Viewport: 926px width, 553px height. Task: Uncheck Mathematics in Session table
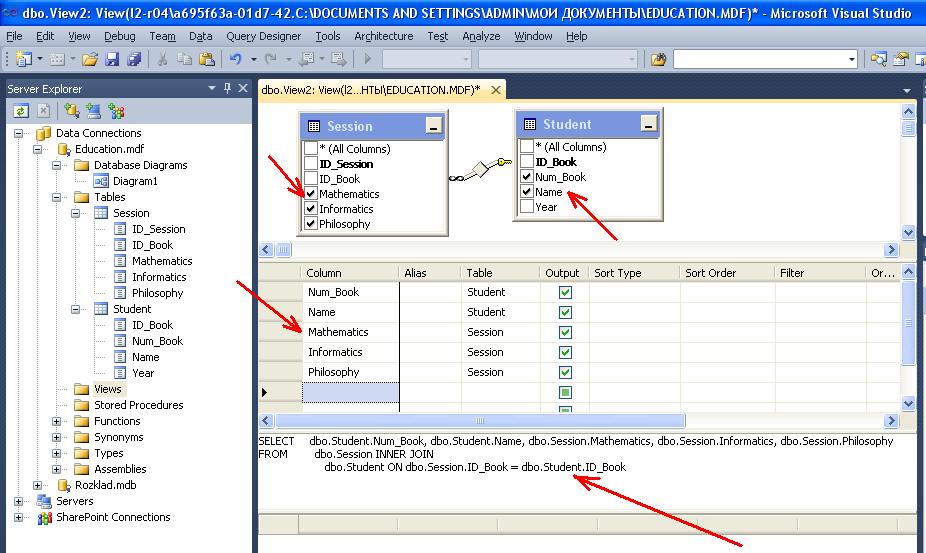pyautogui.click(x=311, y=193)
